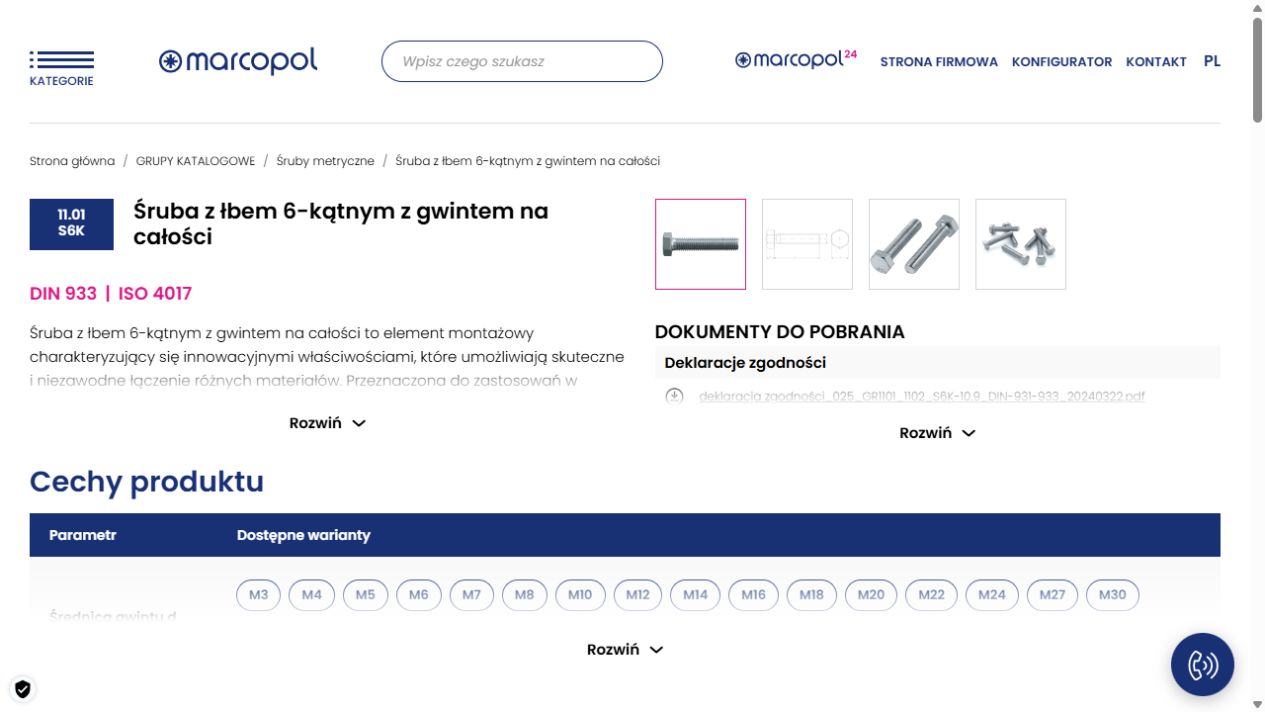The height and width of the screenshot is (712, 1265).
Task: Expand the product features table with Rozwiń
Action: (625, 650)
